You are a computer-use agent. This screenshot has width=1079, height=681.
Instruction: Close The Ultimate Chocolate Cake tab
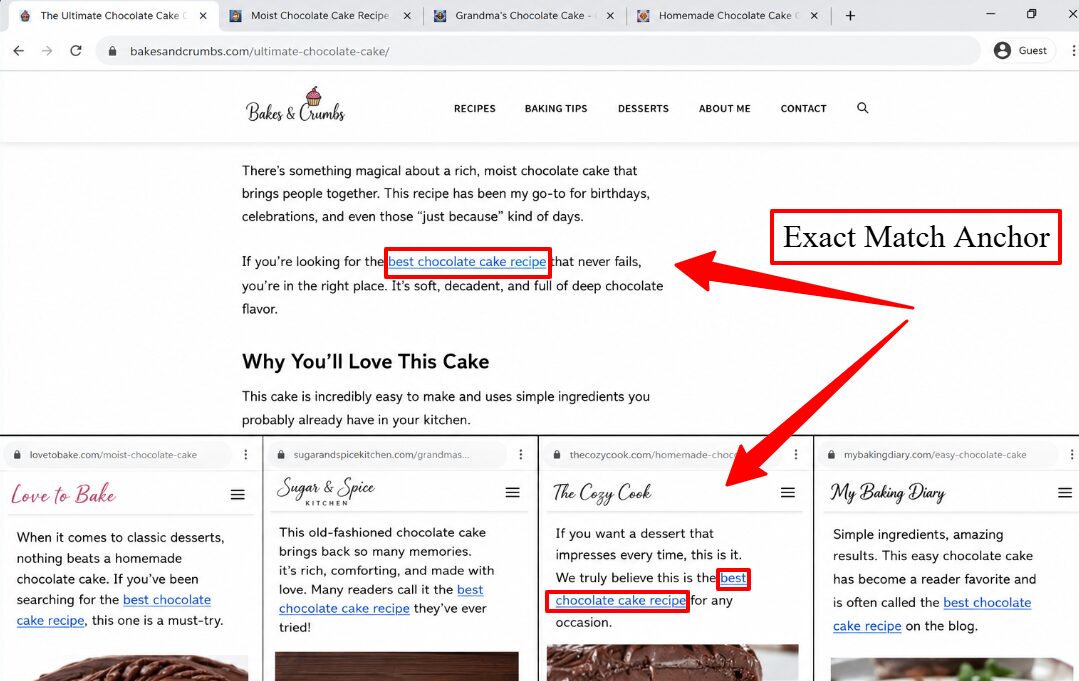click(203, 15)
